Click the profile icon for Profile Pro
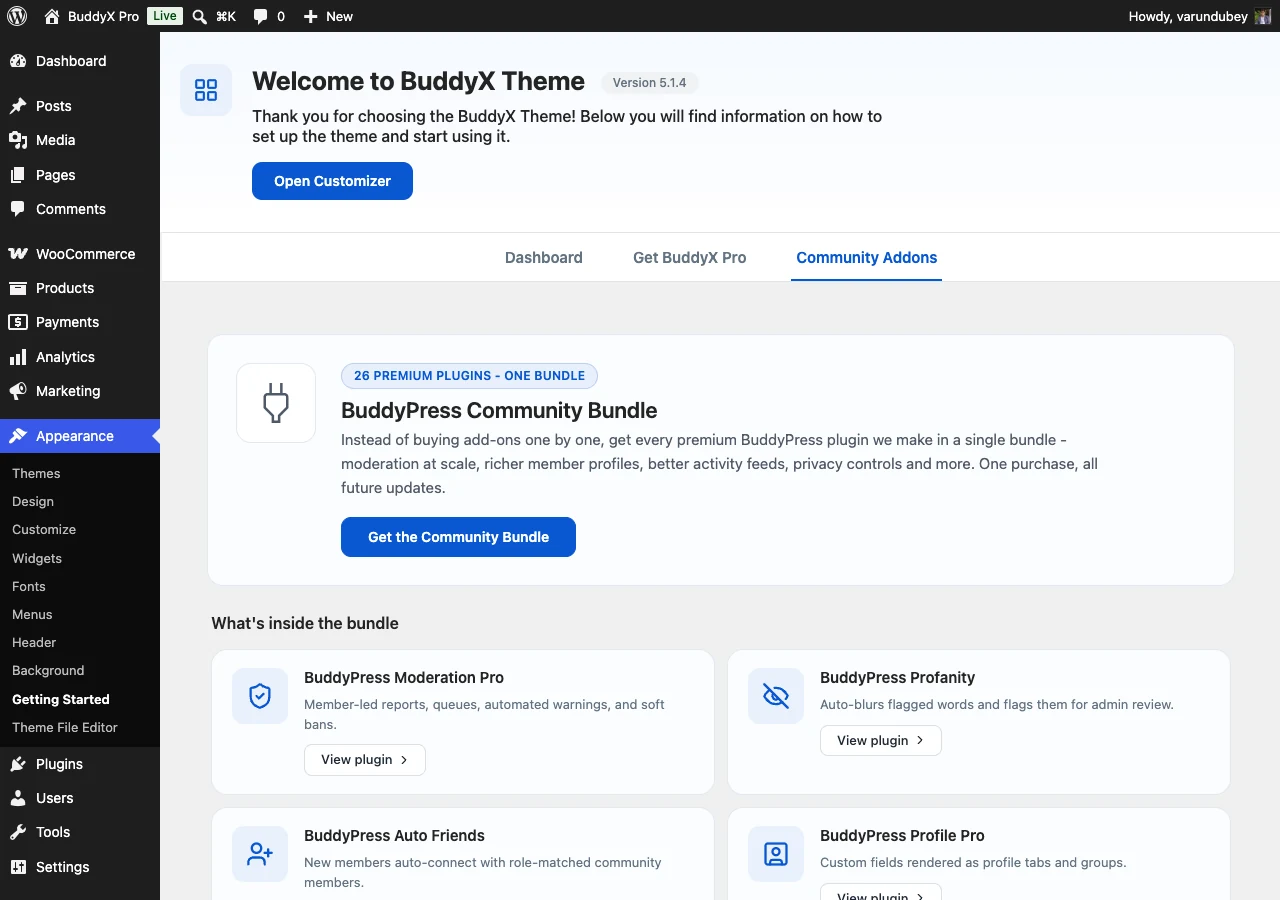This screenshot has width=1280, height=900. click(x=776, y=854)
